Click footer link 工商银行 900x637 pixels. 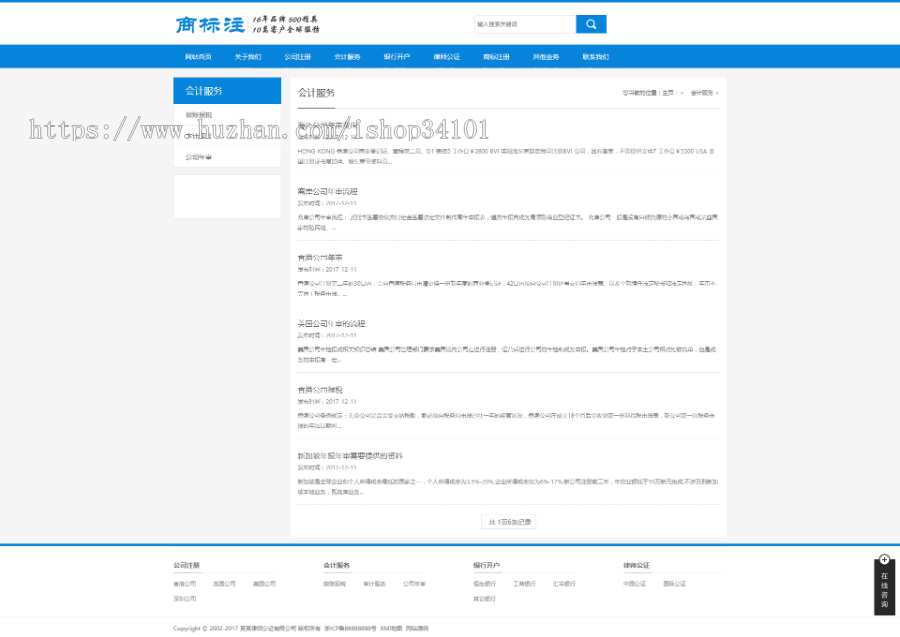(x=524, y=584)
